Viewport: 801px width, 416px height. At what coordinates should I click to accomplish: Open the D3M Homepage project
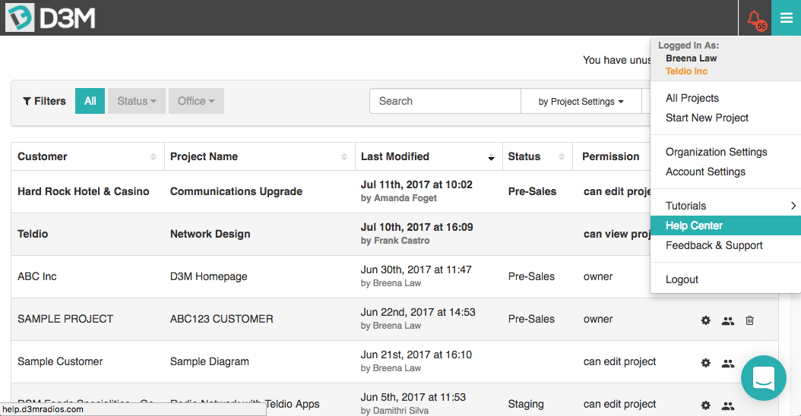(208, 276)
